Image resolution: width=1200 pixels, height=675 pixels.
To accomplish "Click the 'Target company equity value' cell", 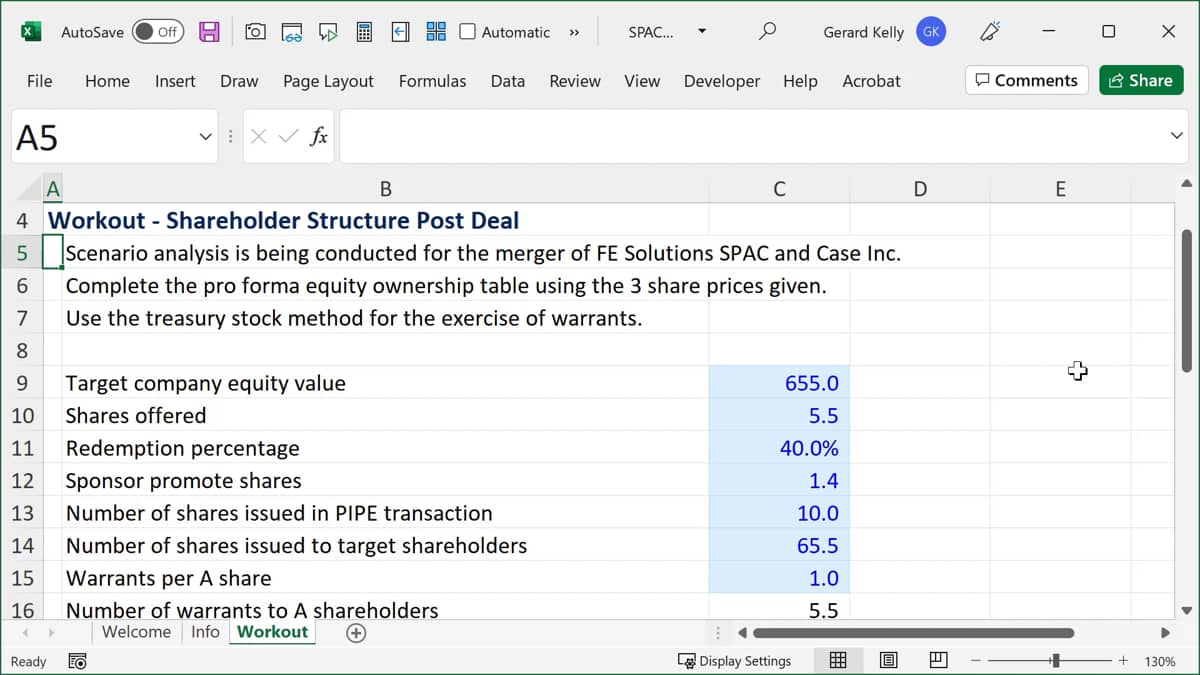I will tap(386, 383).
